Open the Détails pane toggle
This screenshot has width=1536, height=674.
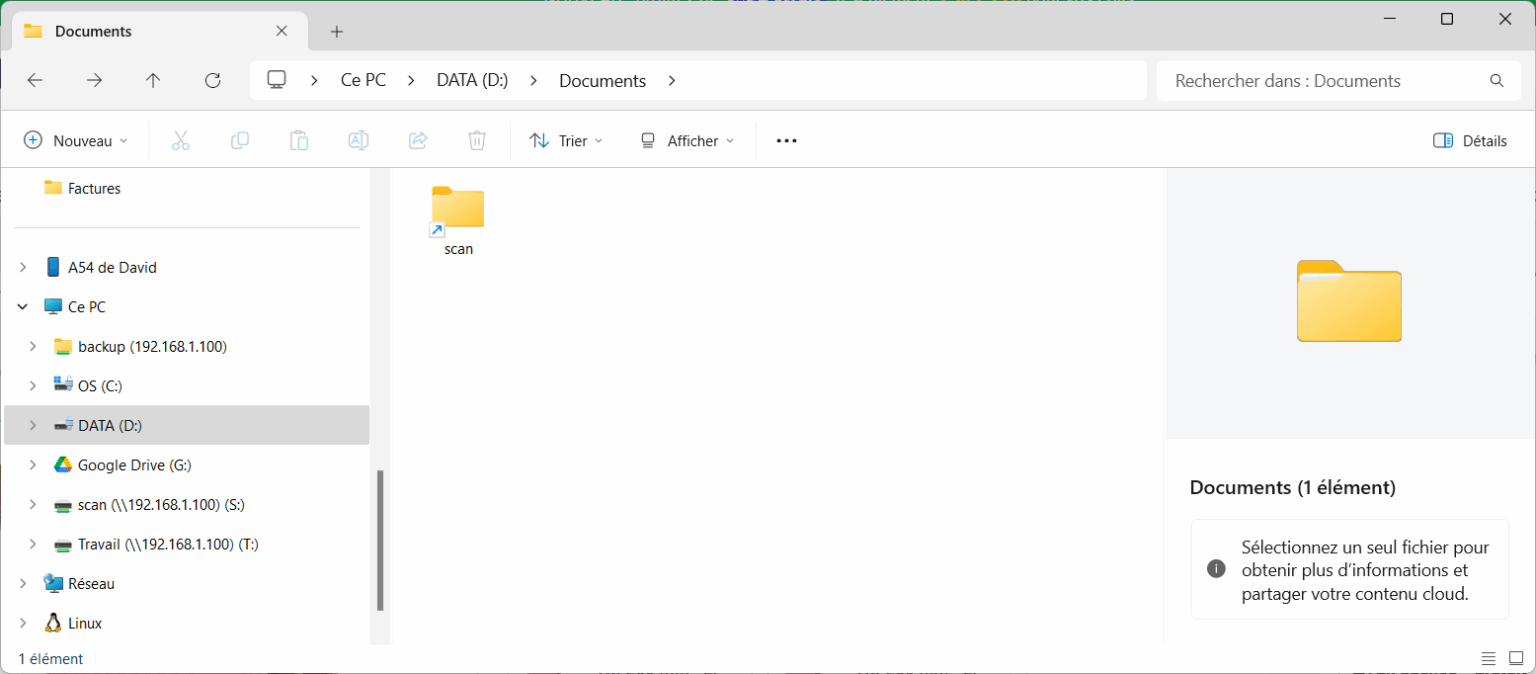pos(1468,140)
